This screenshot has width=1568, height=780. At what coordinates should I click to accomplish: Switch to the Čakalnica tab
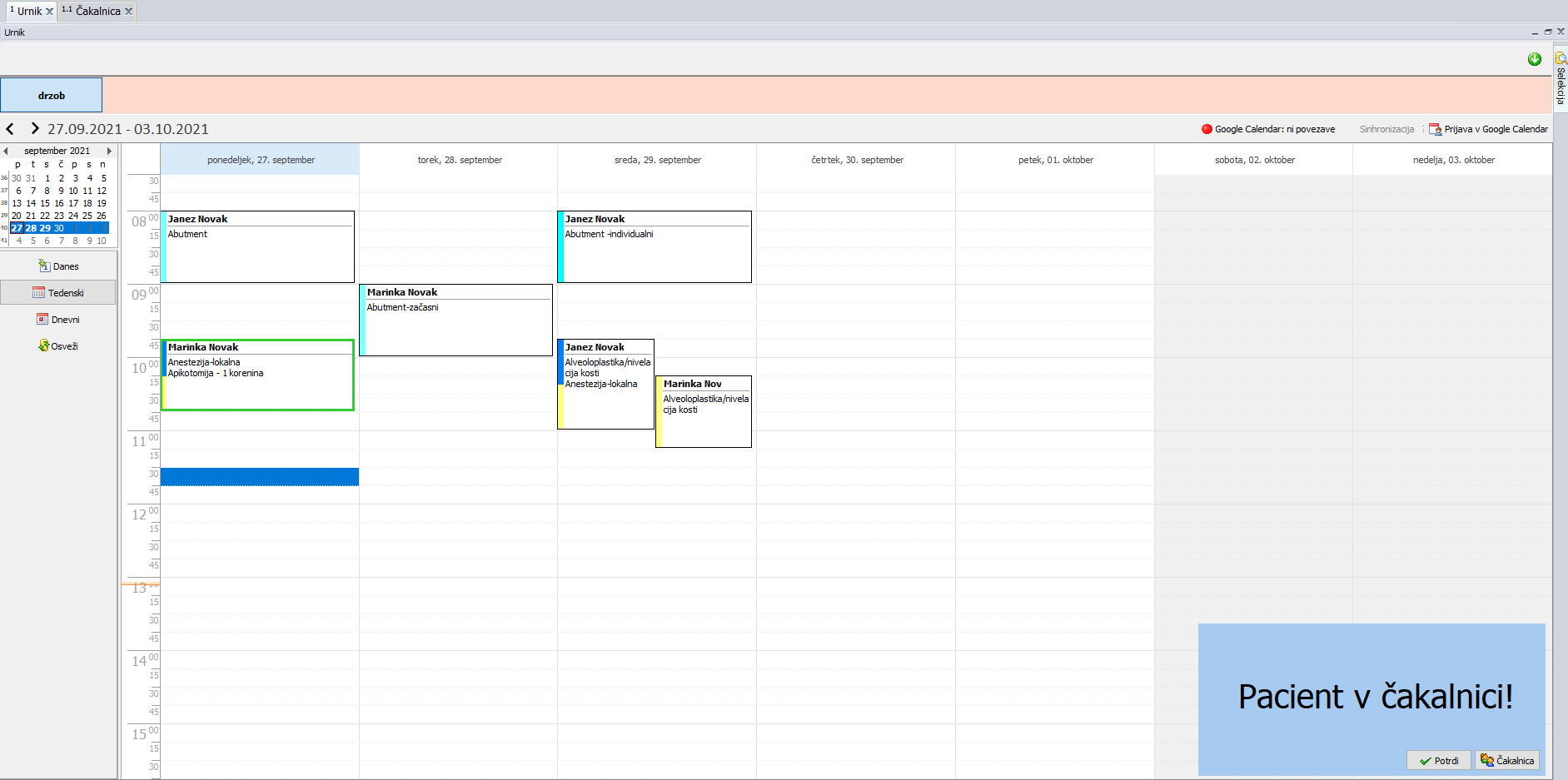pyautogui.click(x=97, y=12)
